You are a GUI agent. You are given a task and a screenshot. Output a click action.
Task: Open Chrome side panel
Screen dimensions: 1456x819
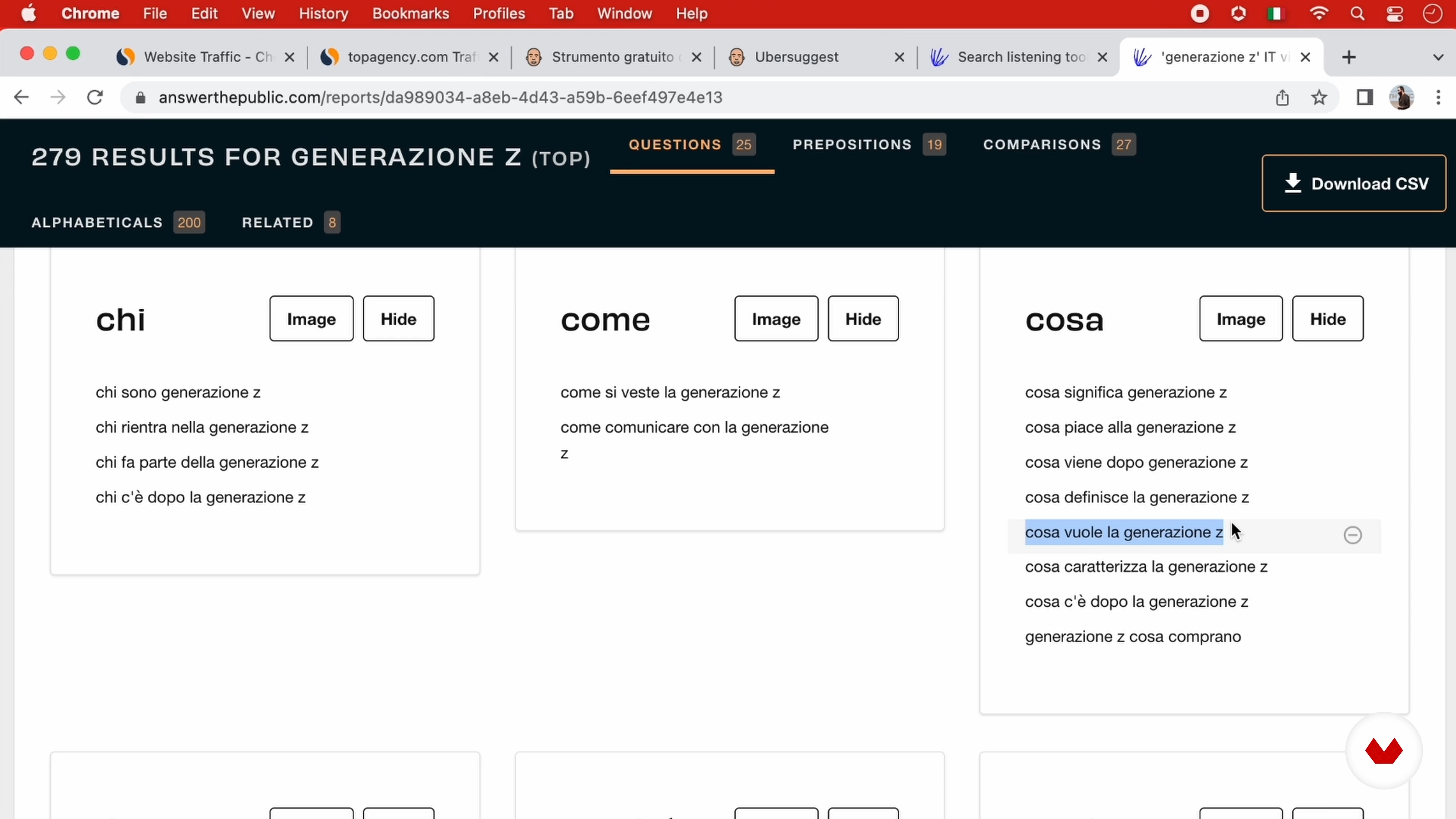(x=1365, y=97)
